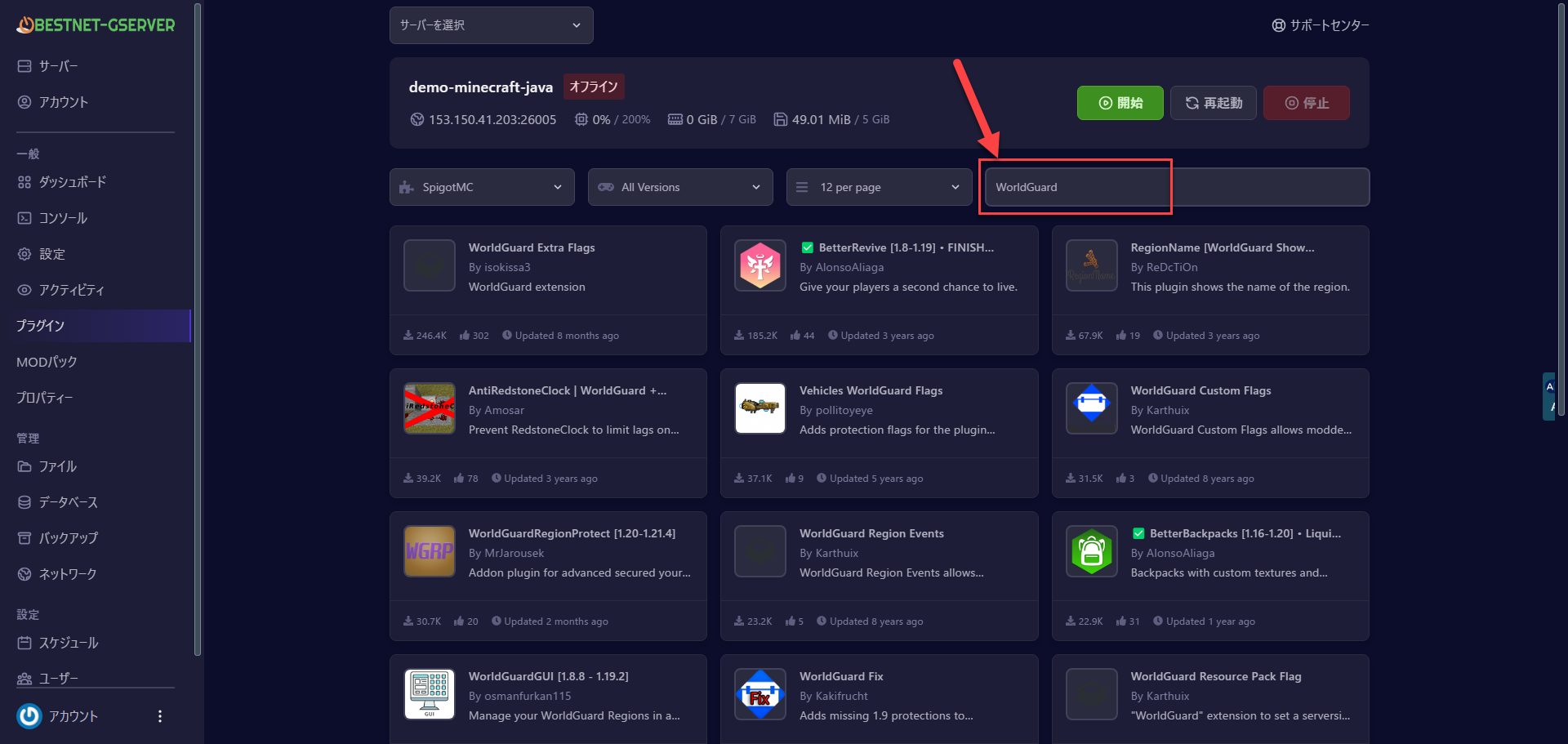Viewport: 1568px width, 744px height.
Task: Open the account three-dot menu
Action: (160, 716)
